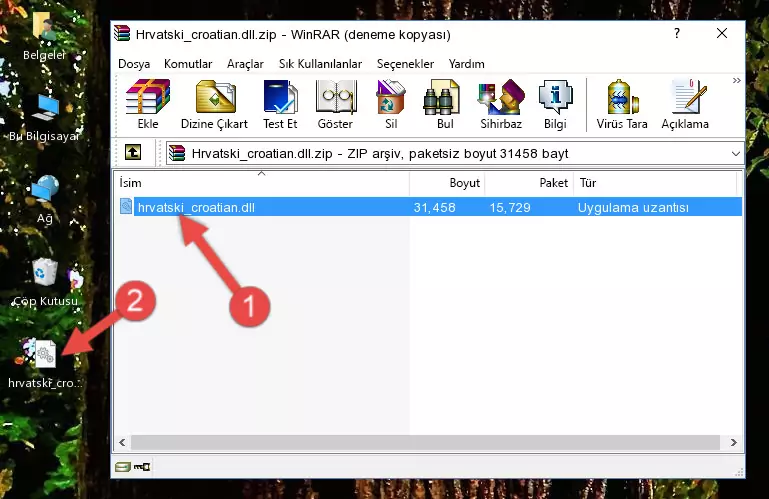
Task: Open the Komutlar menu
Action: [188, 64]
